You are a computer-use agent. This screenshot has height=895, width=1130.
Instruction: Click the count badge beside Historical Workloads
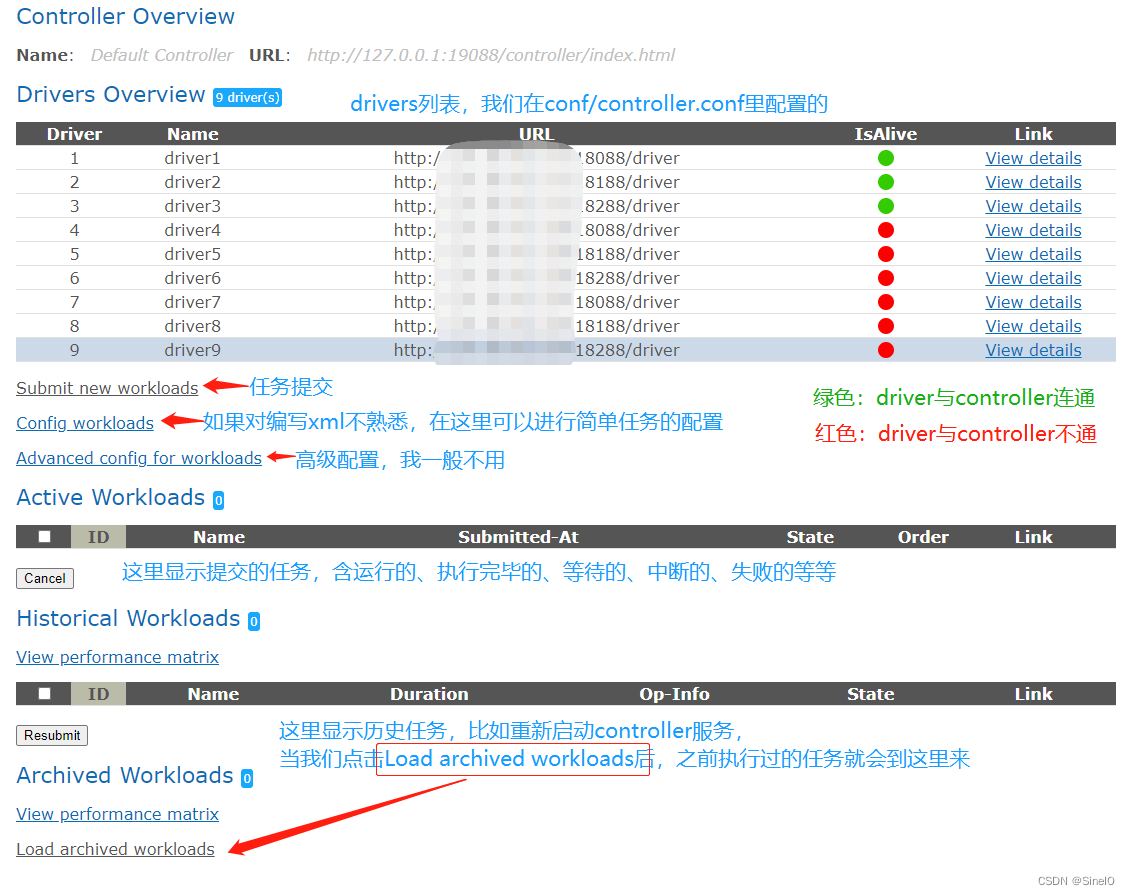pos(253,621)
